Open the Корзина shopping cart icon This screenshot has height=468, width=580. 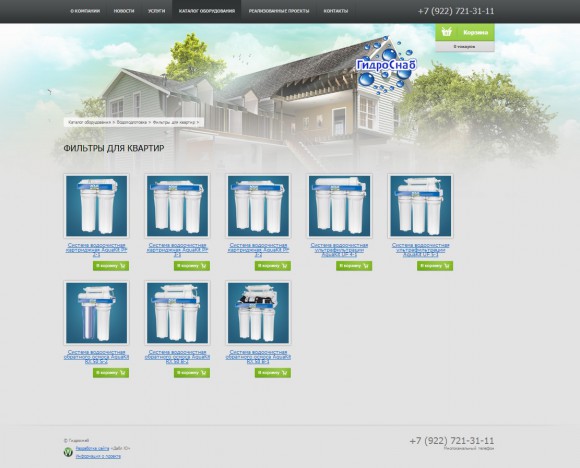coord(447,32)
